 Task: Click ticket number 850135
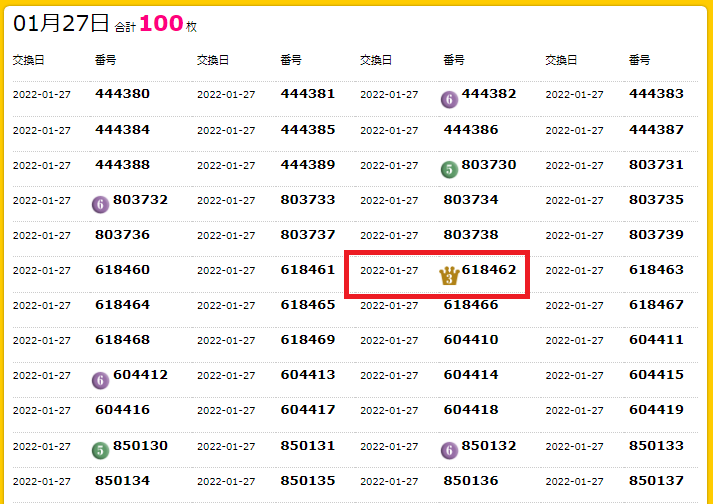click(307, 480)
